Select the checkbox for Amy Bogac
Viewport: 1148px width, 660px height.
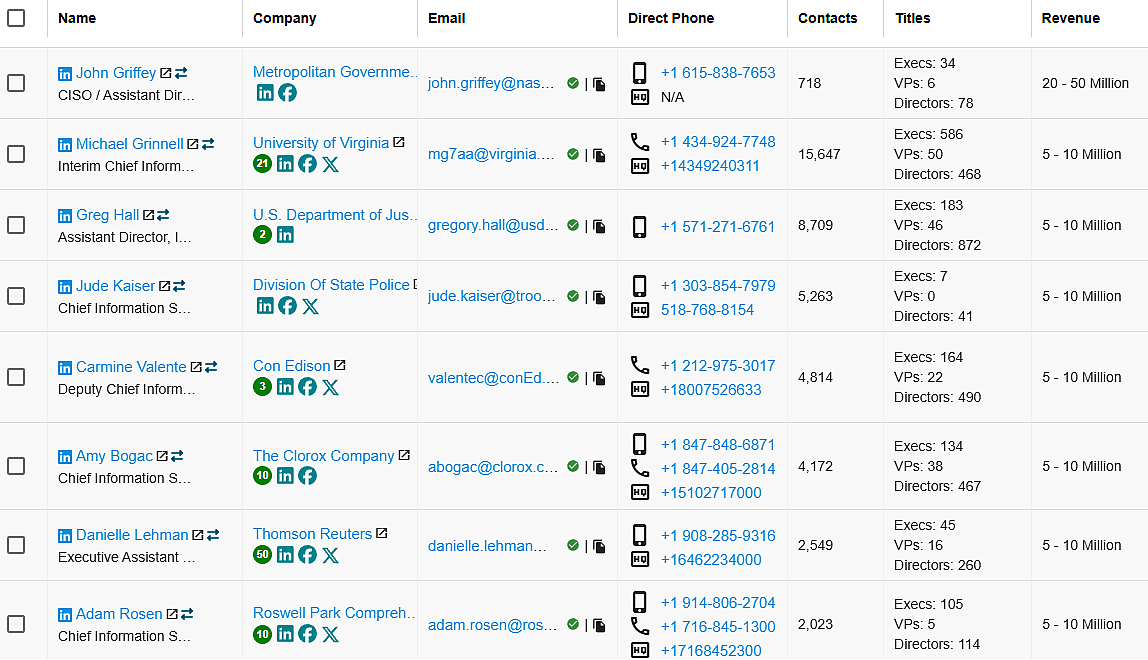coord(16,466)
